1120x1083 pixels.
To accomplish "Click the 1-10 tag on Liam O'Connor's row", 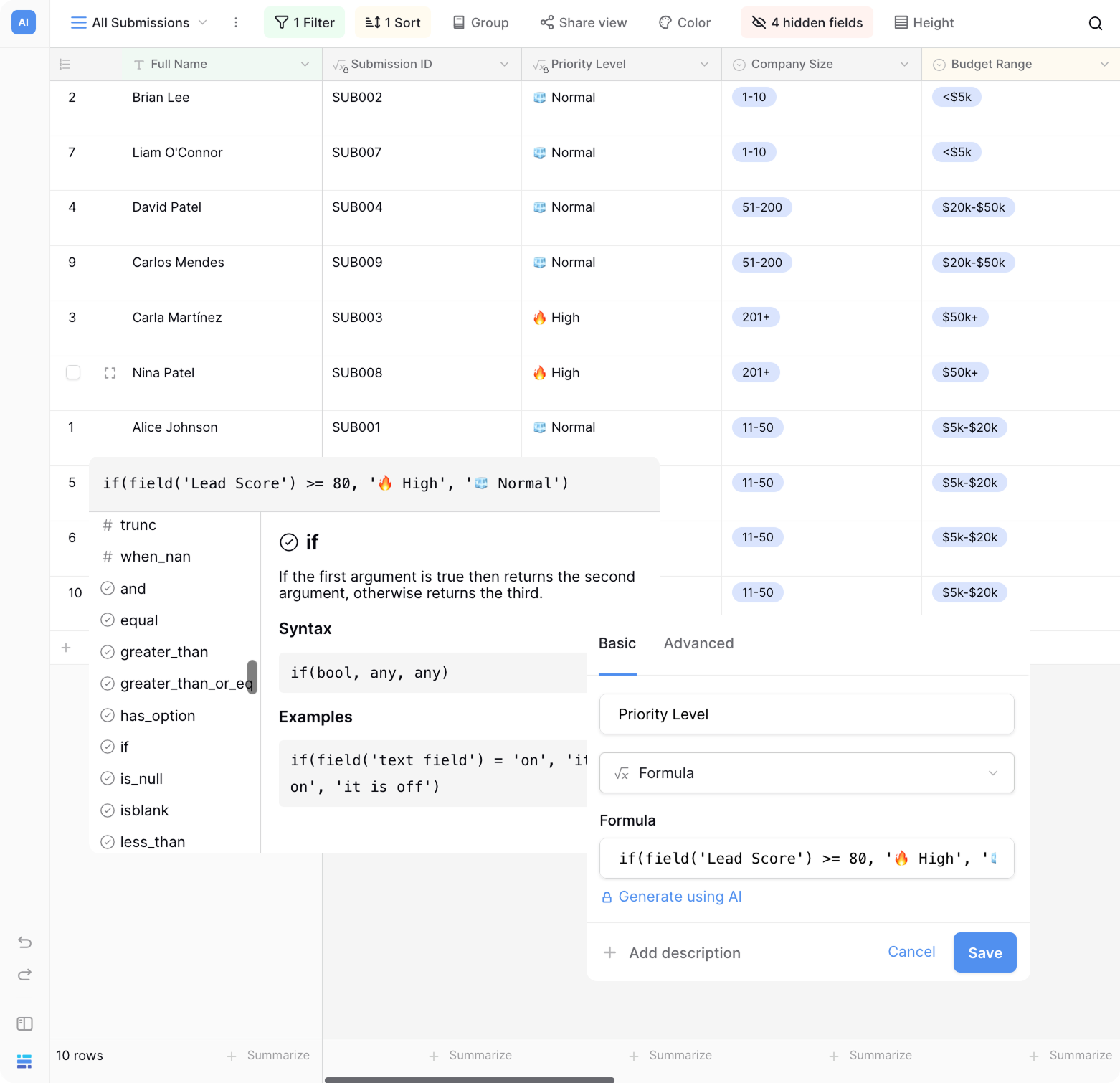I will click(x=754, y=152).
